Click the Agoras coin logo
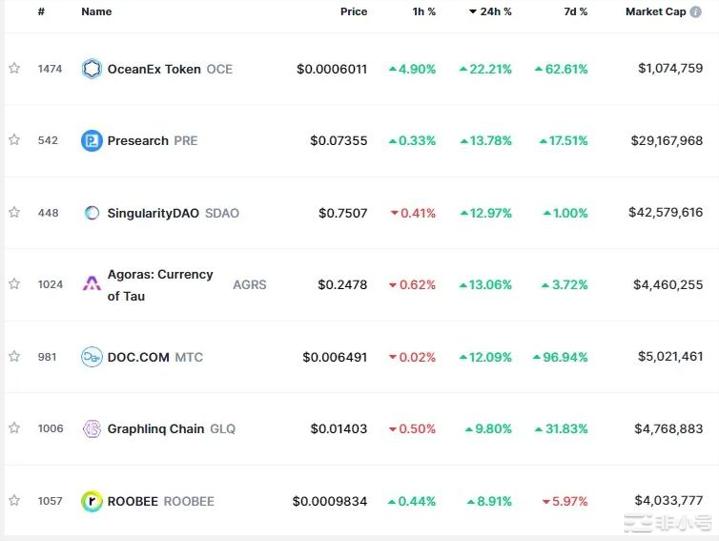Viewport: 719px width, 541px height. coord(92,284)
